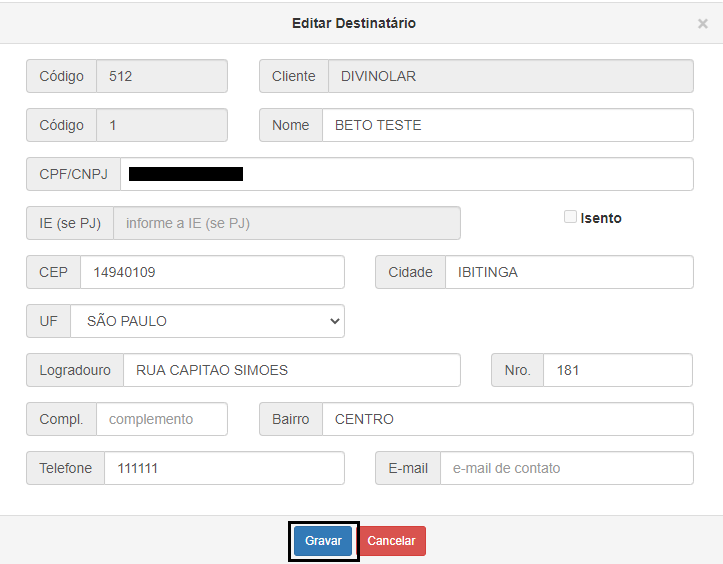Click the Isento label text

(601, 218)
